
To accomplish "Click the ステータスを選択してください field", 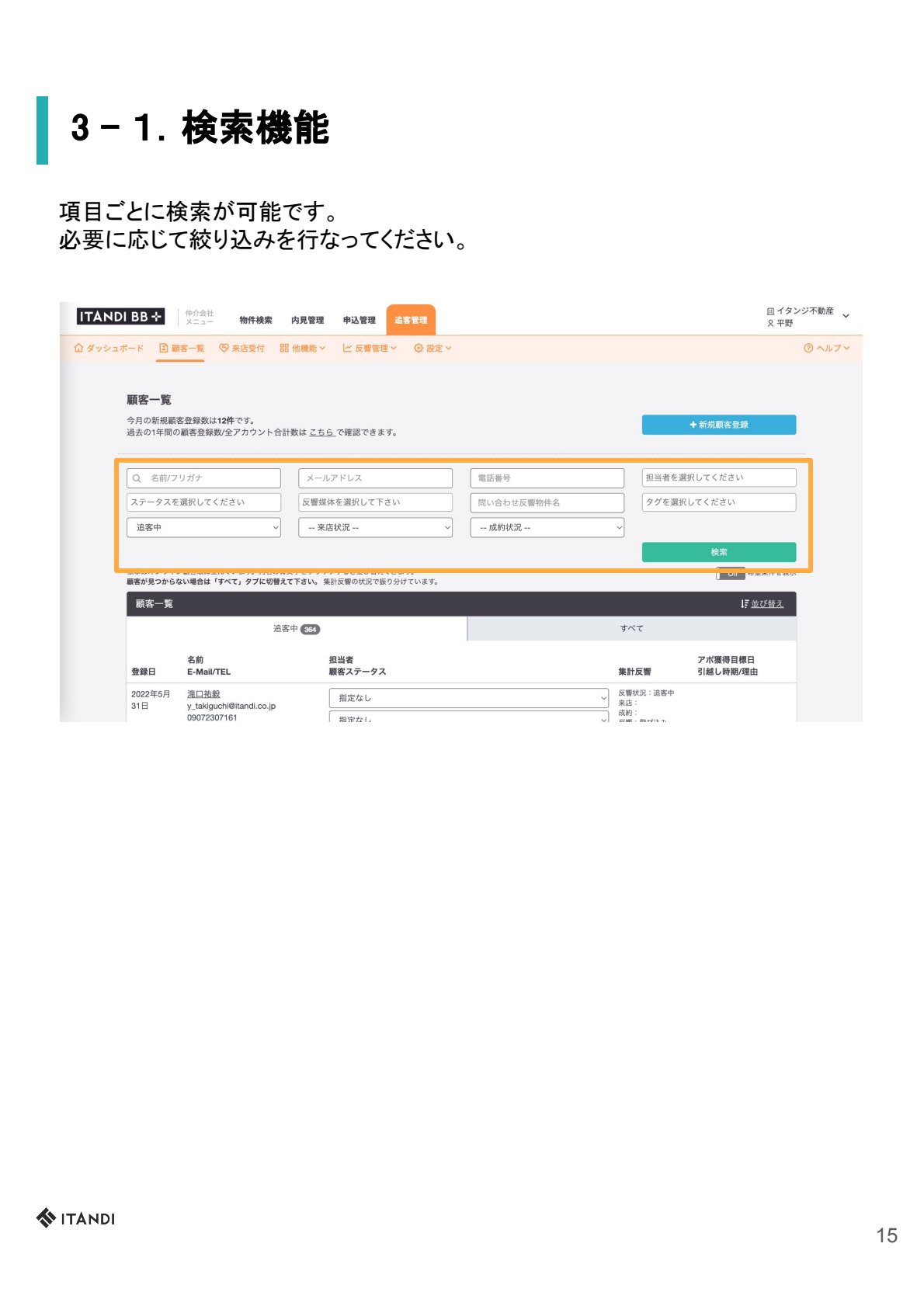I will tap(203, 502).
